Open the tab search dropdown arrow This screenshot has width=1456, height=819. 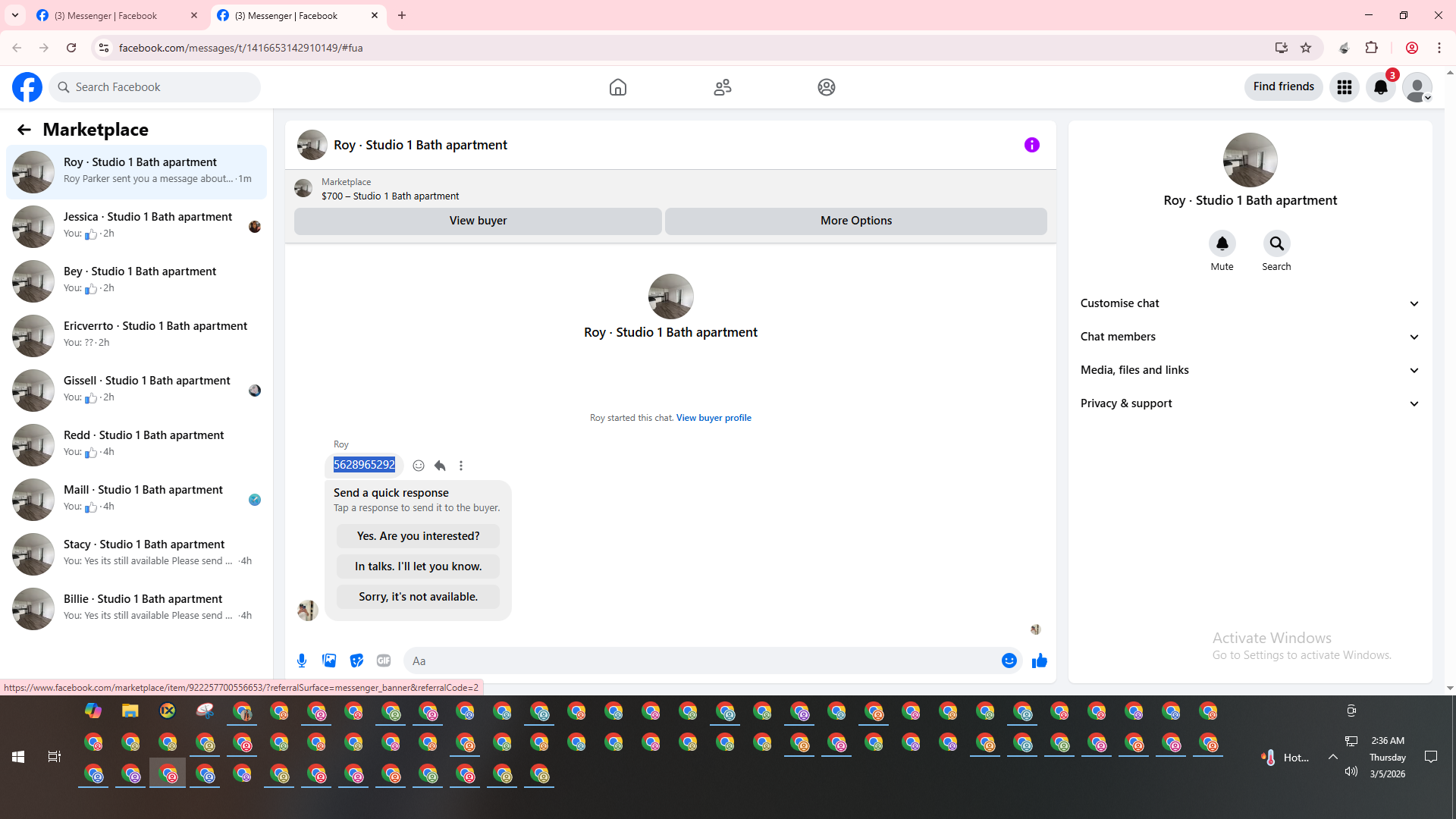(15, 15)
